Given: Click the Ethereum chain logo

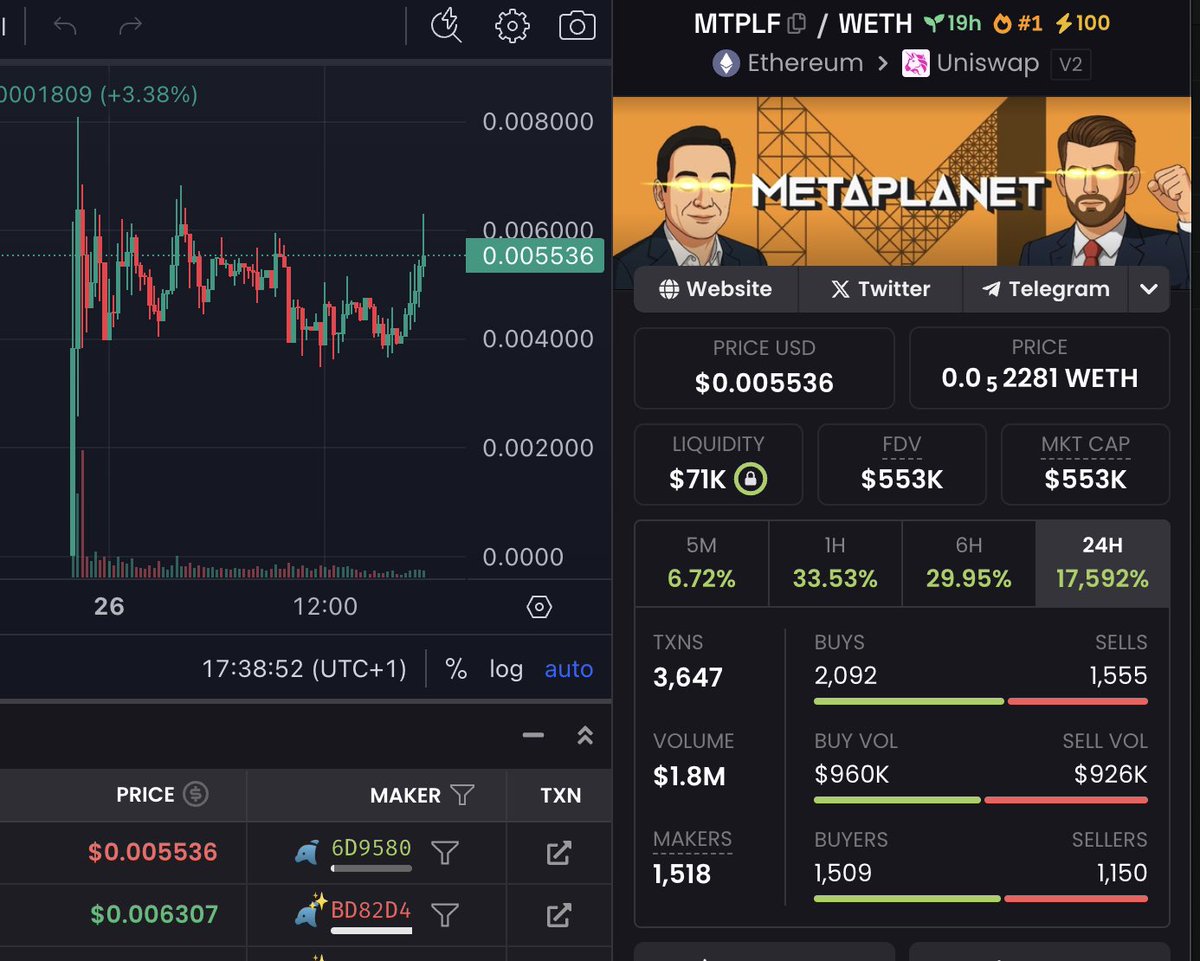Looking at the screenshot, I should tap(726, 64).
